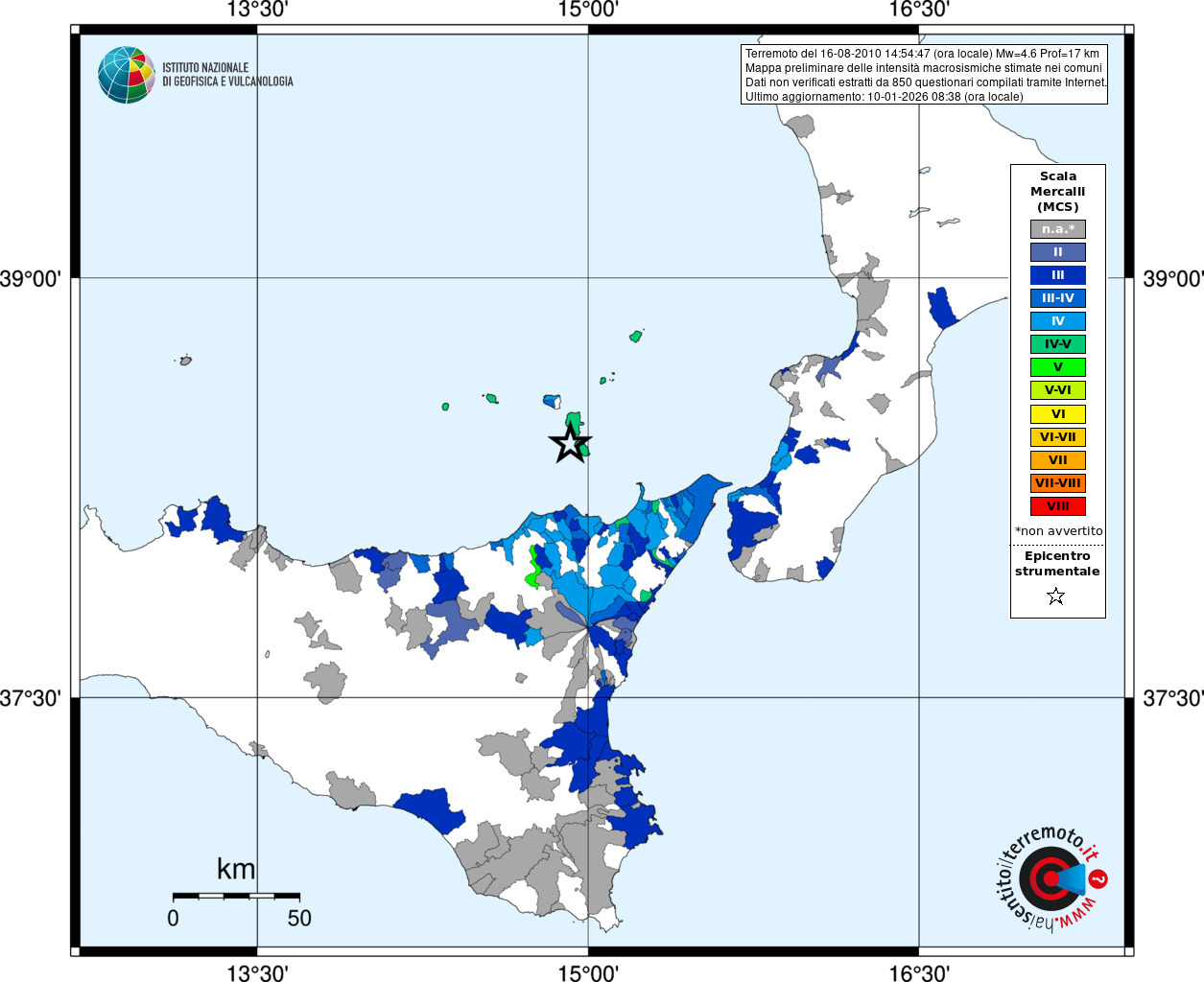
Task: Select the intensity II legend swatch
Action: [1057, 252]
